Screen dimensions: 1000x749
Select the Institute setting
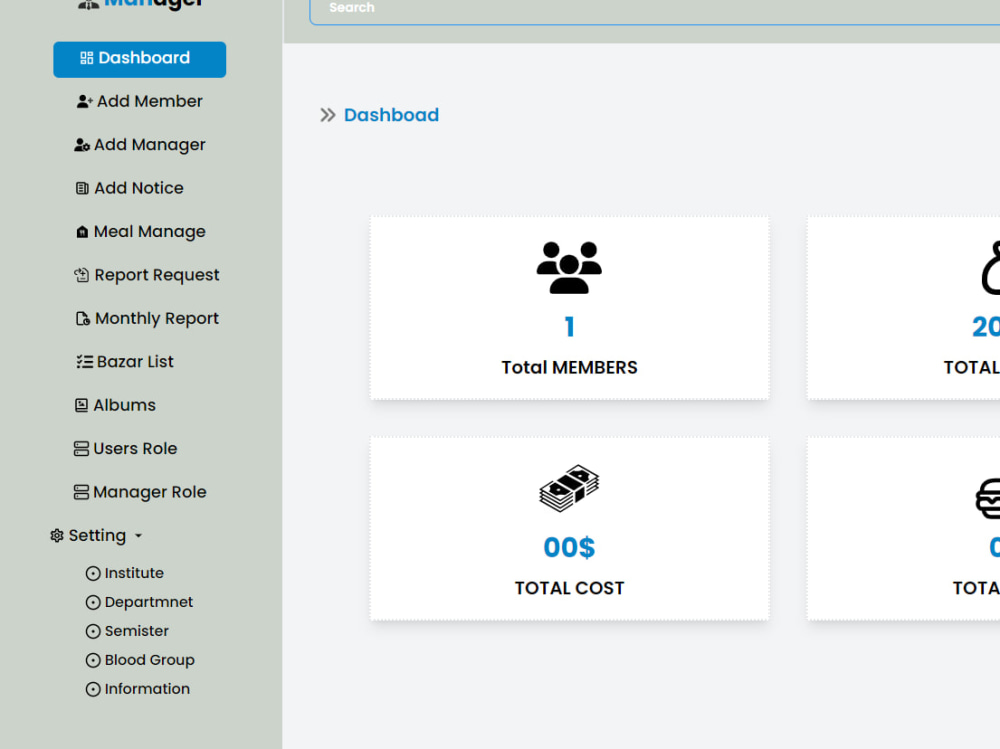(125, 574)
